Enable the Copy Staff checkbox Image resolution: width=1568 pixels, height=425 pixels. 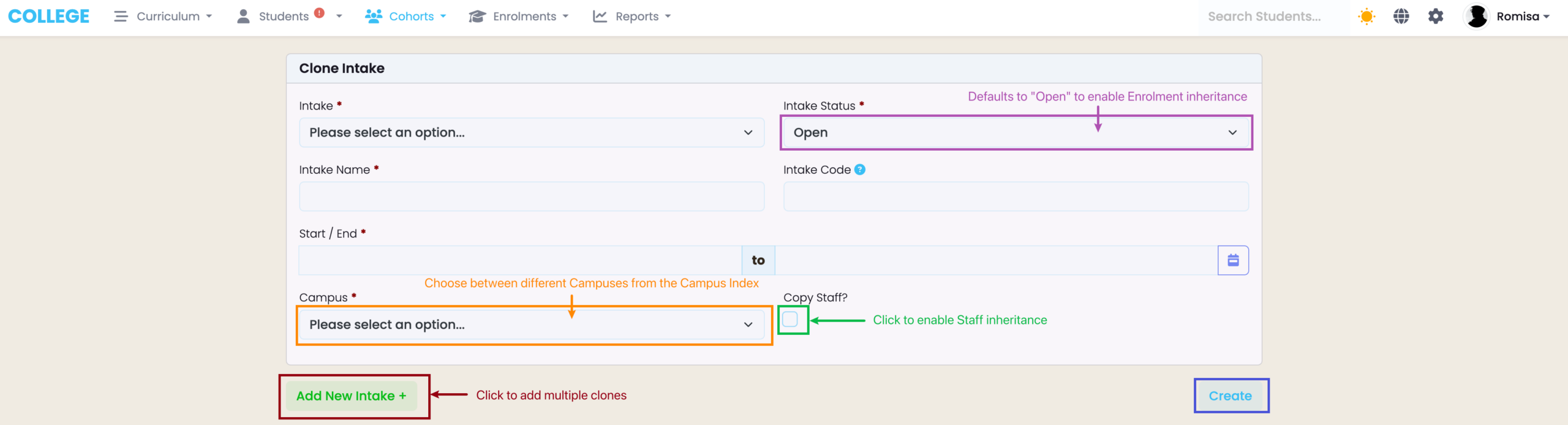791,319
